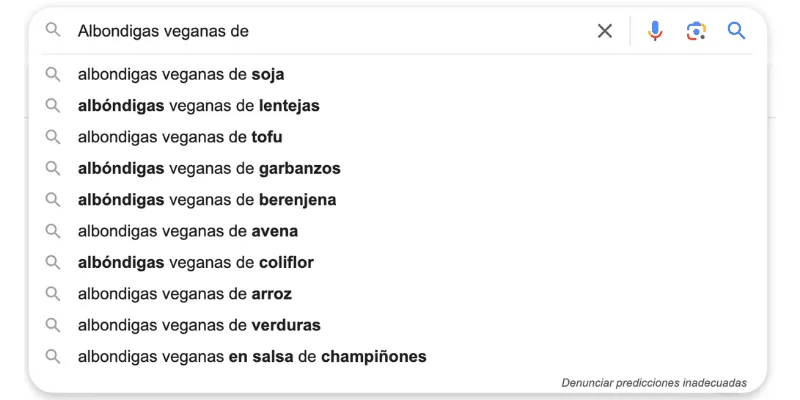Choose suggestion "albóndigas veganas de lentejas"
The width and height of the screenshot is (800, 400).
[x=198, y=105]
